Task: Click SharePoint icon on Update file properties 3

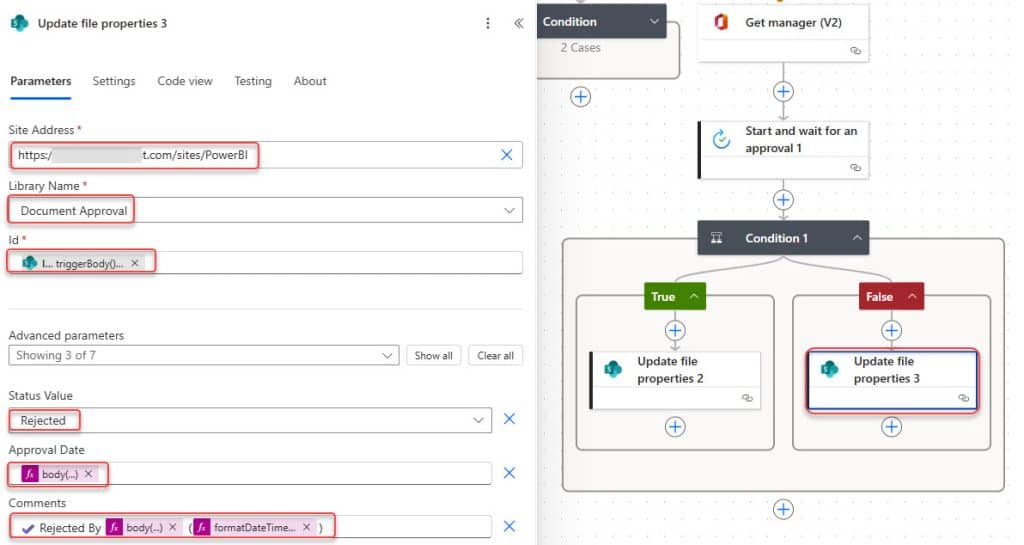Action: (x=829, y=369)
